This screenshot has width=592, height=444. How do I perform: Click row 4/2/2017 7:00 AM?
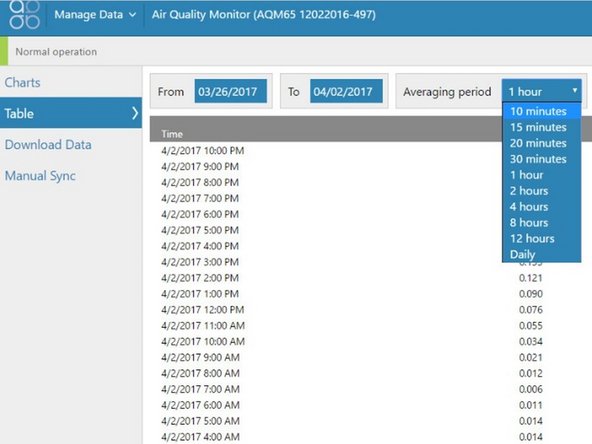[200, 389]
